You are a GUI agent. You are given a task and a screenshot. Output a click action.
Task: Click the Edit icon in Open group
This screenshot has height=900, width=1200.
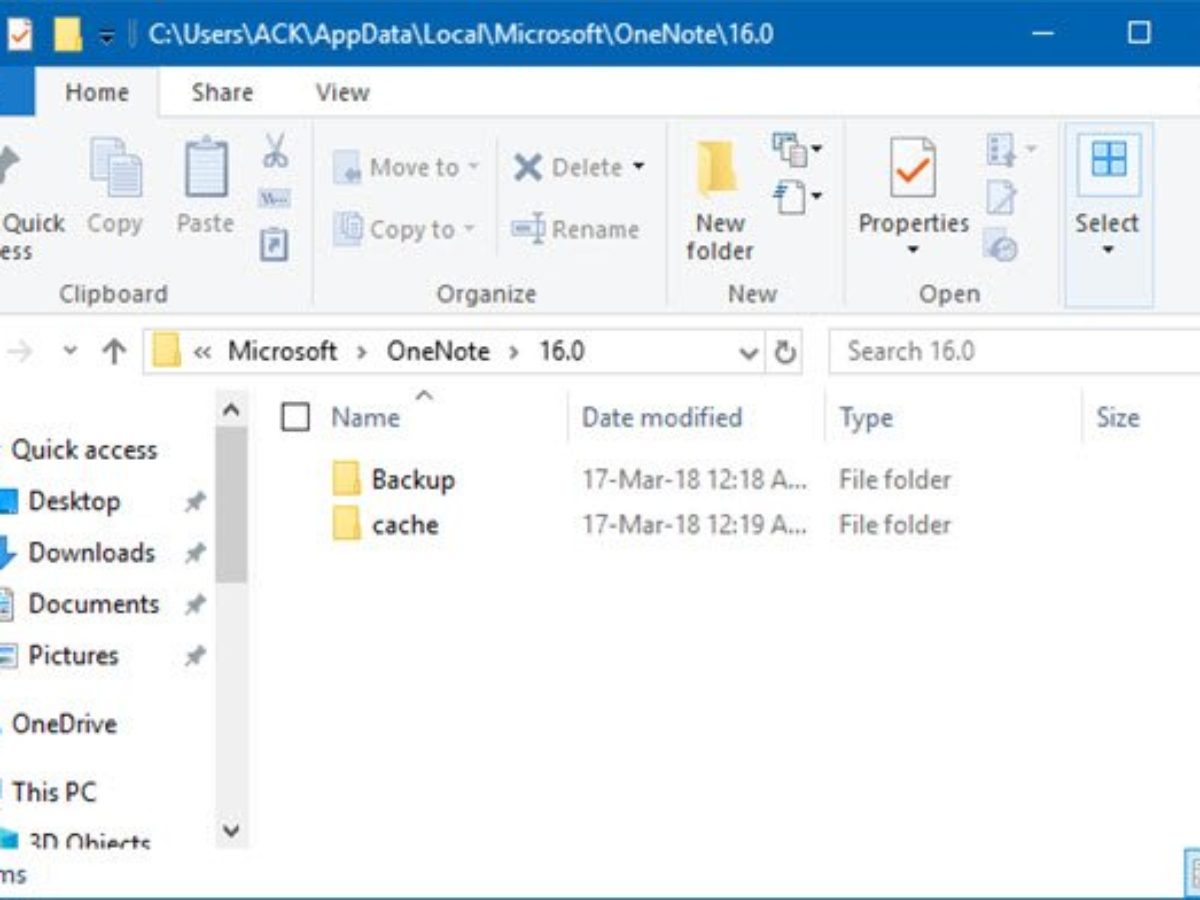pyautogui.click(x=1001, y=197)
